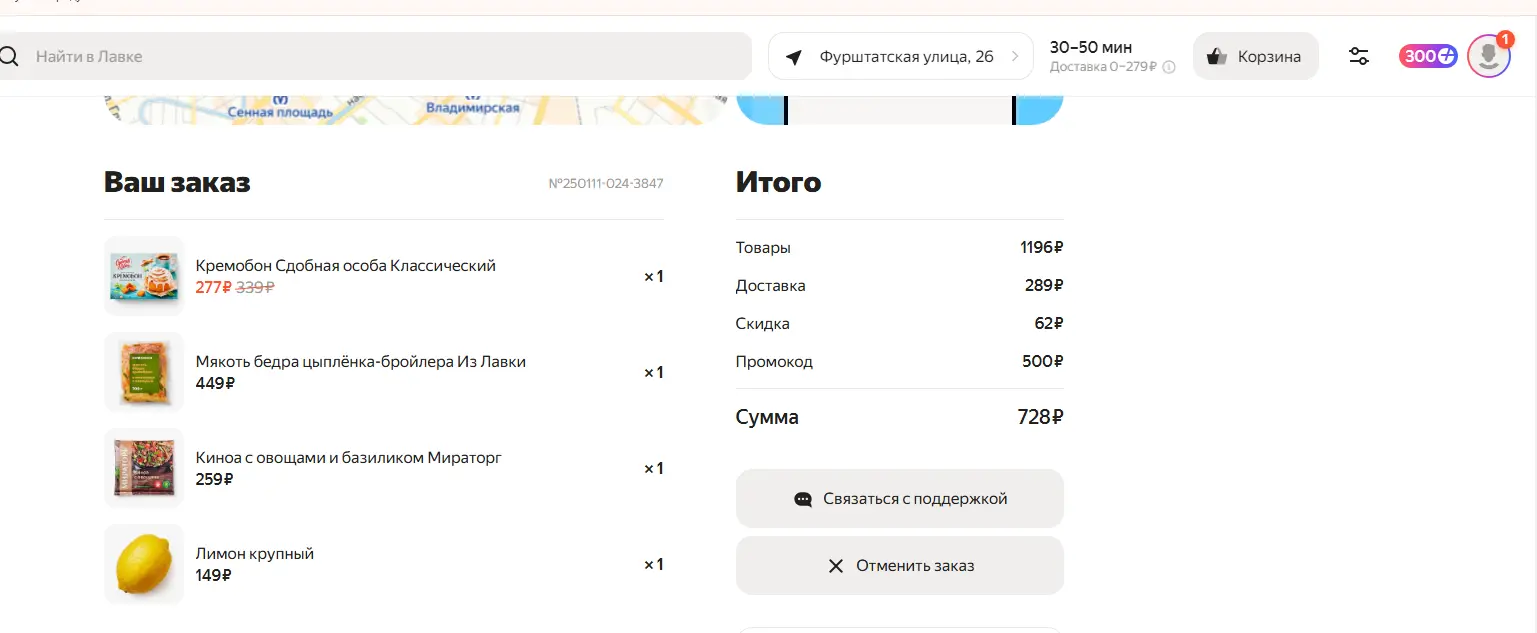Click the basket icon in Корзина

pyautogui.click(x=1217, y=57)
